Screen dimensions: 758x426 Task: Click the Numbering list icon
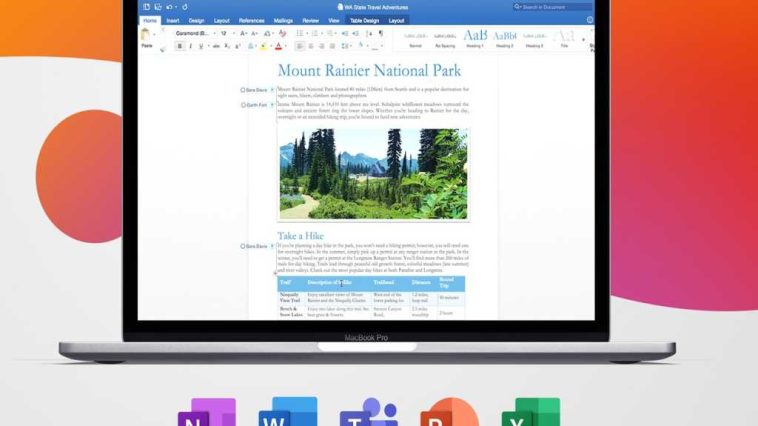[x=314, y=33]
